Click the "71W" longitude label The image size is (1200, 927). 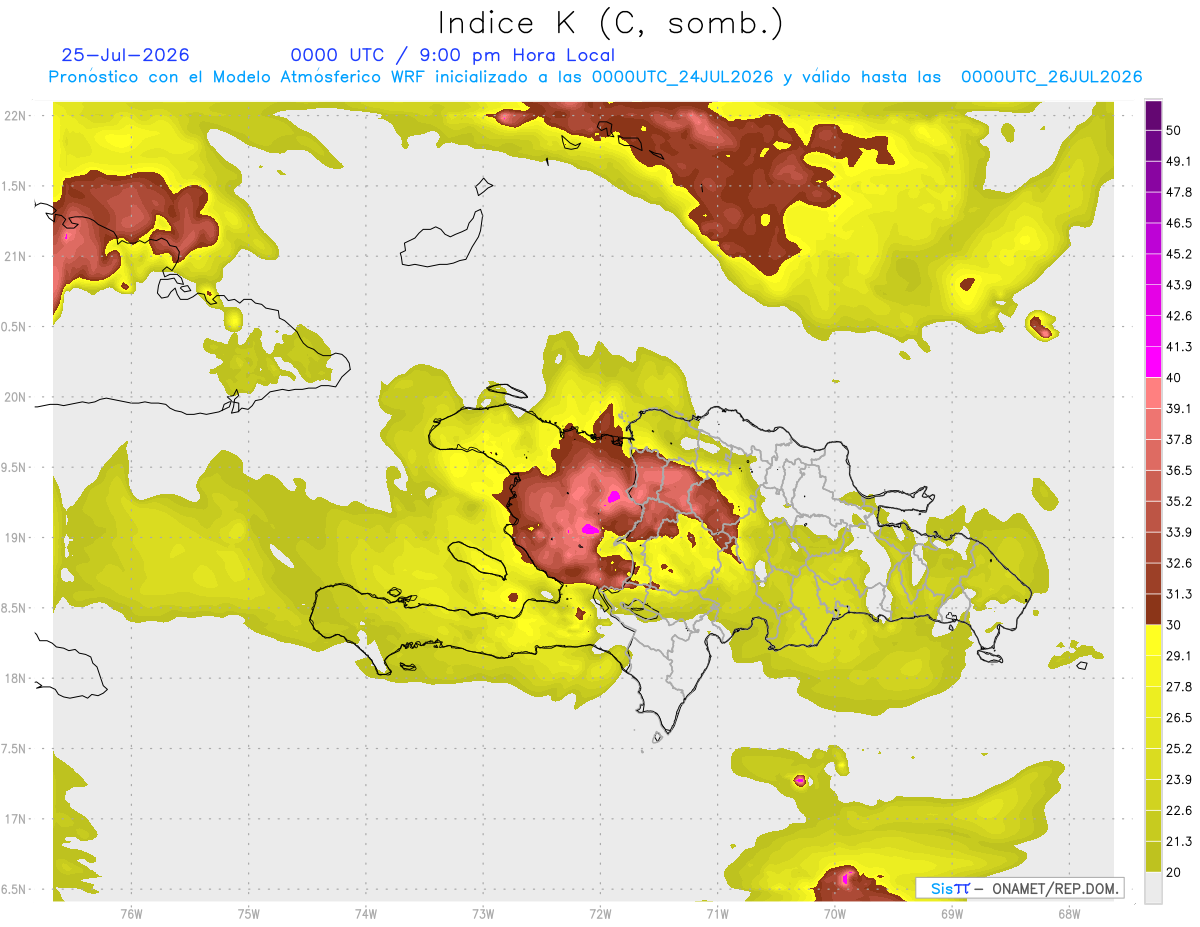tap(717, 914)
